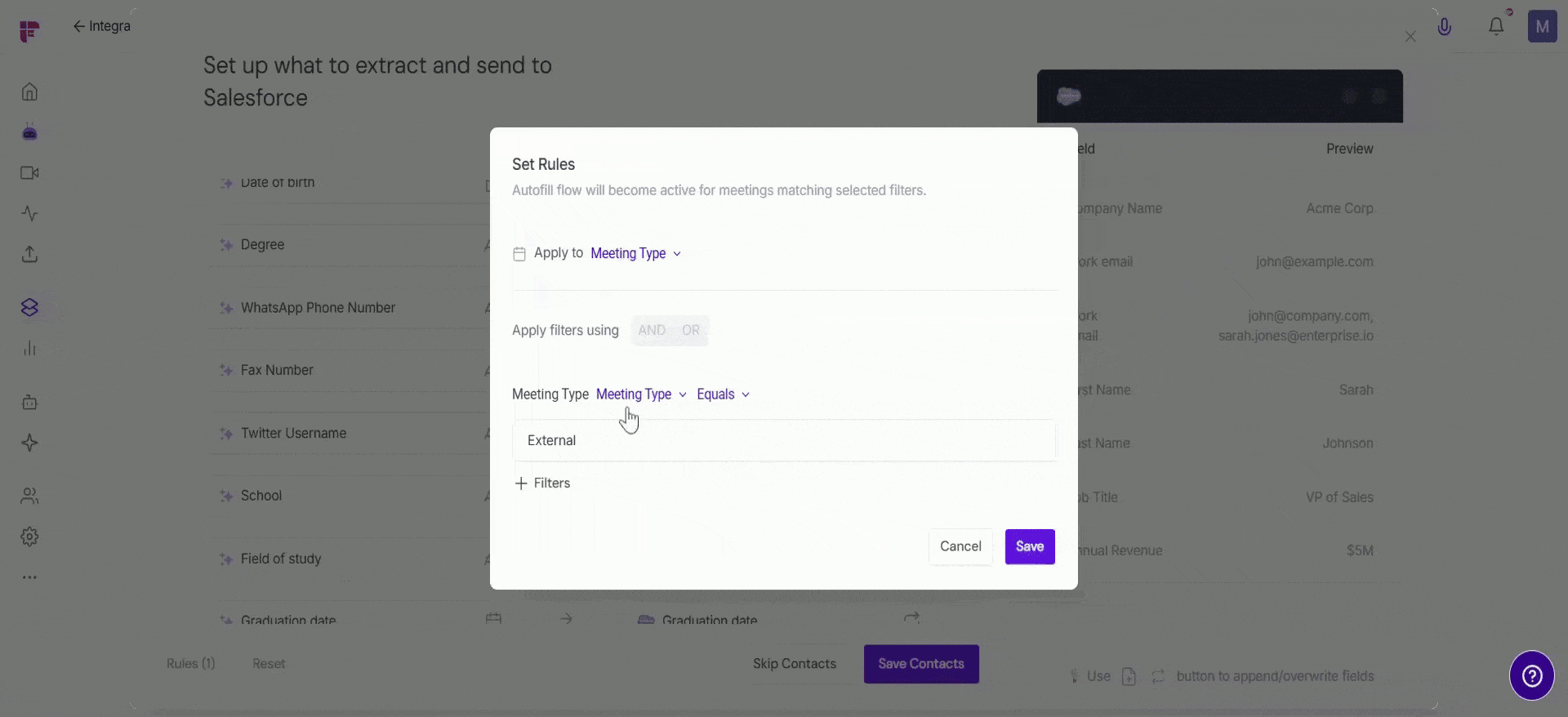The height and width of the screenshot is (717, 1568).
Task: Click the briefcase icon in sidebar
Action: click(29, 402)
